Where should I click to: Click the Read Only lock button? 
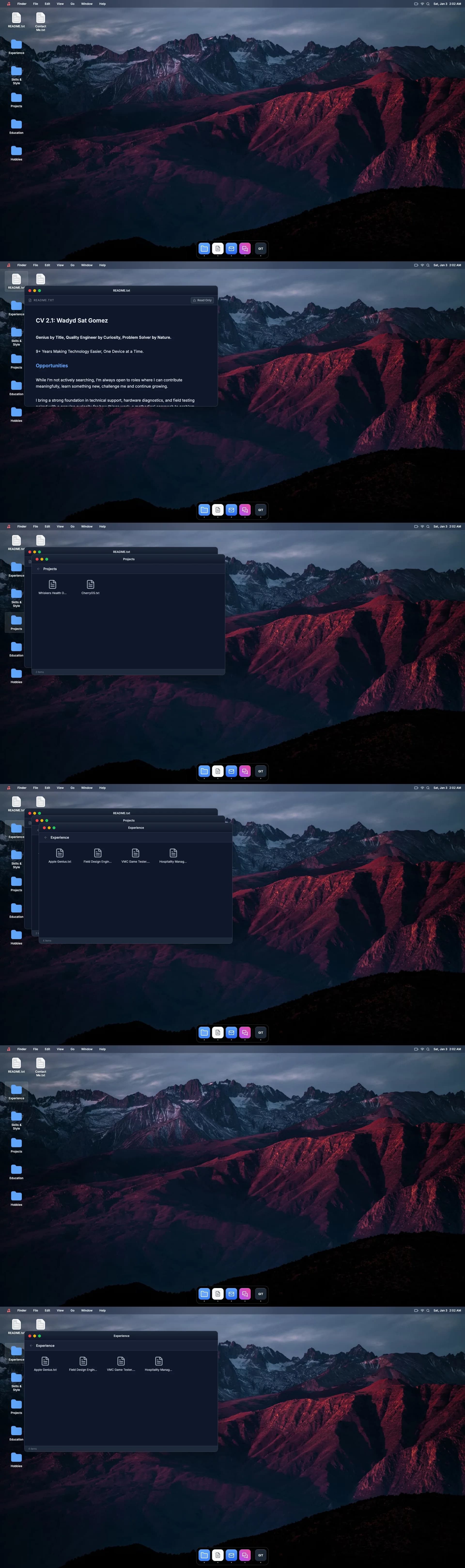point(202,300)
